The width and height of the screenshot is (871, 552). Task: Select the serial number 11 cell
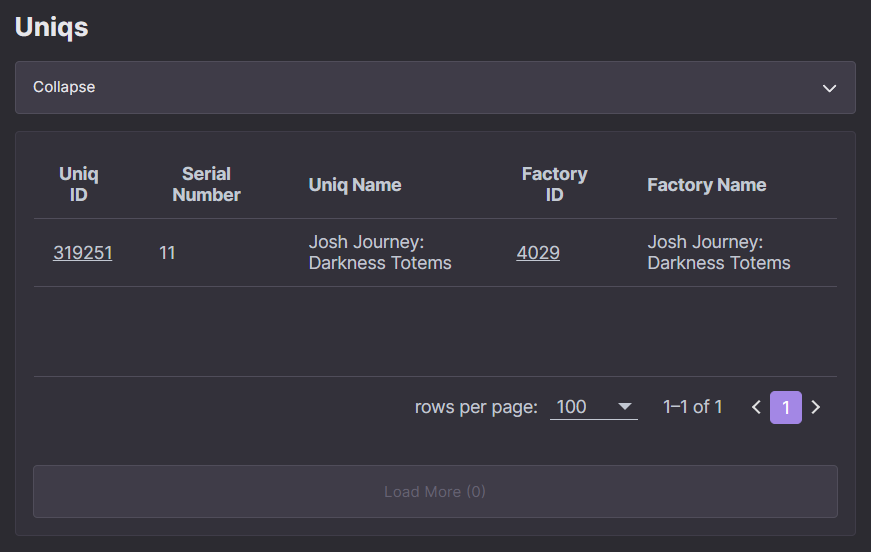[x=167, y=253]
